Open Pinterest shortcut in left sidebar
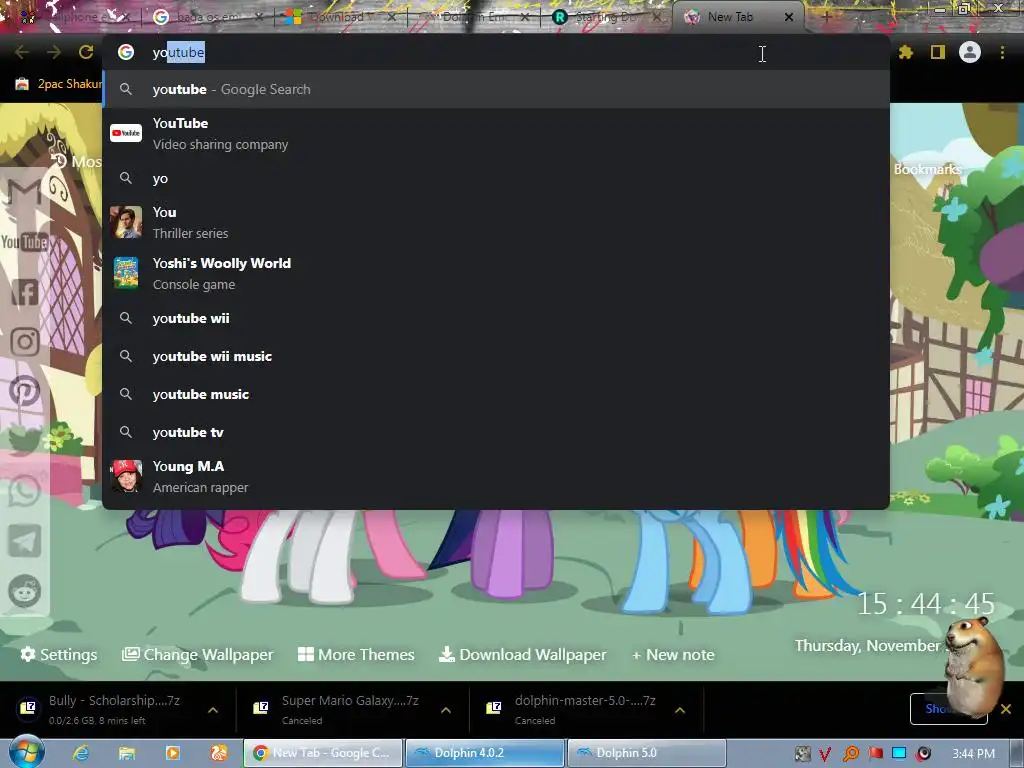The height and width of the screenshot is (768, 1024). pos(24,391)
